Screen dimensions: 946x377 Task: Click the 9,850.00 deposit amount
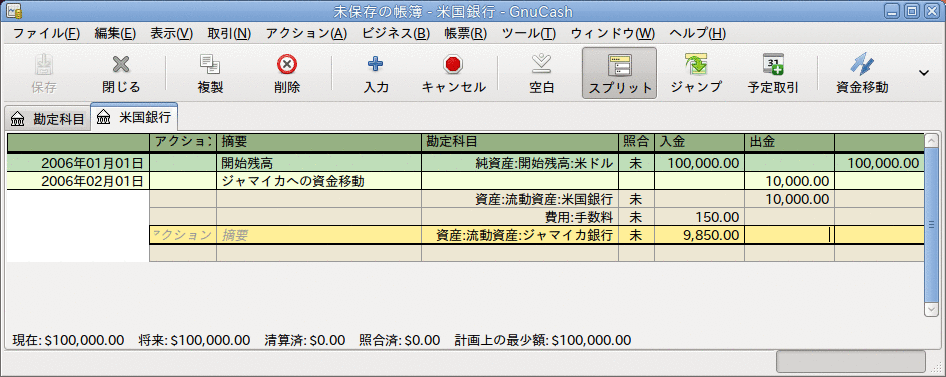point(699,235)
